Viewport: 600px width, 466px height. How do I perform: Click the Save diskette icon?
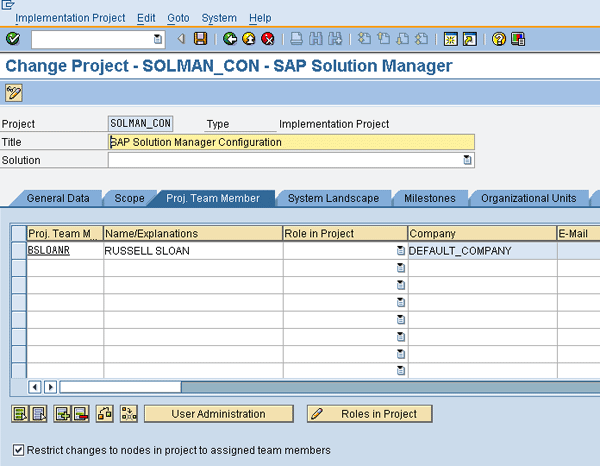200,39
